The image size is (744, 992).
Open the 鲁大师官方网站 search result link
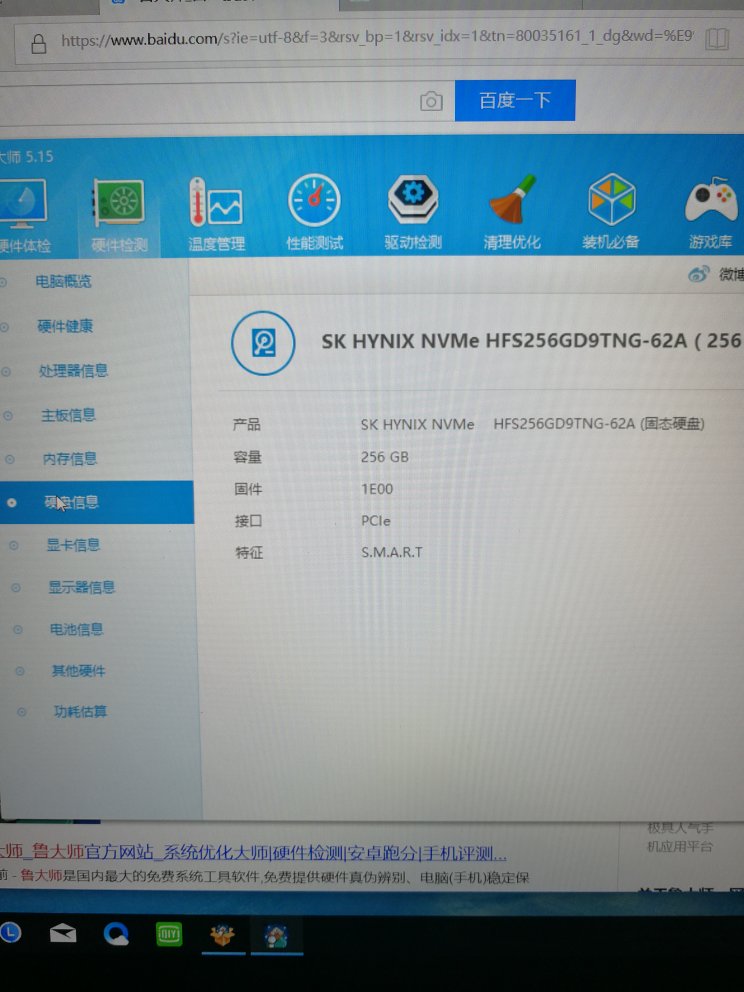pyautogui.click(x=253, y=853)
